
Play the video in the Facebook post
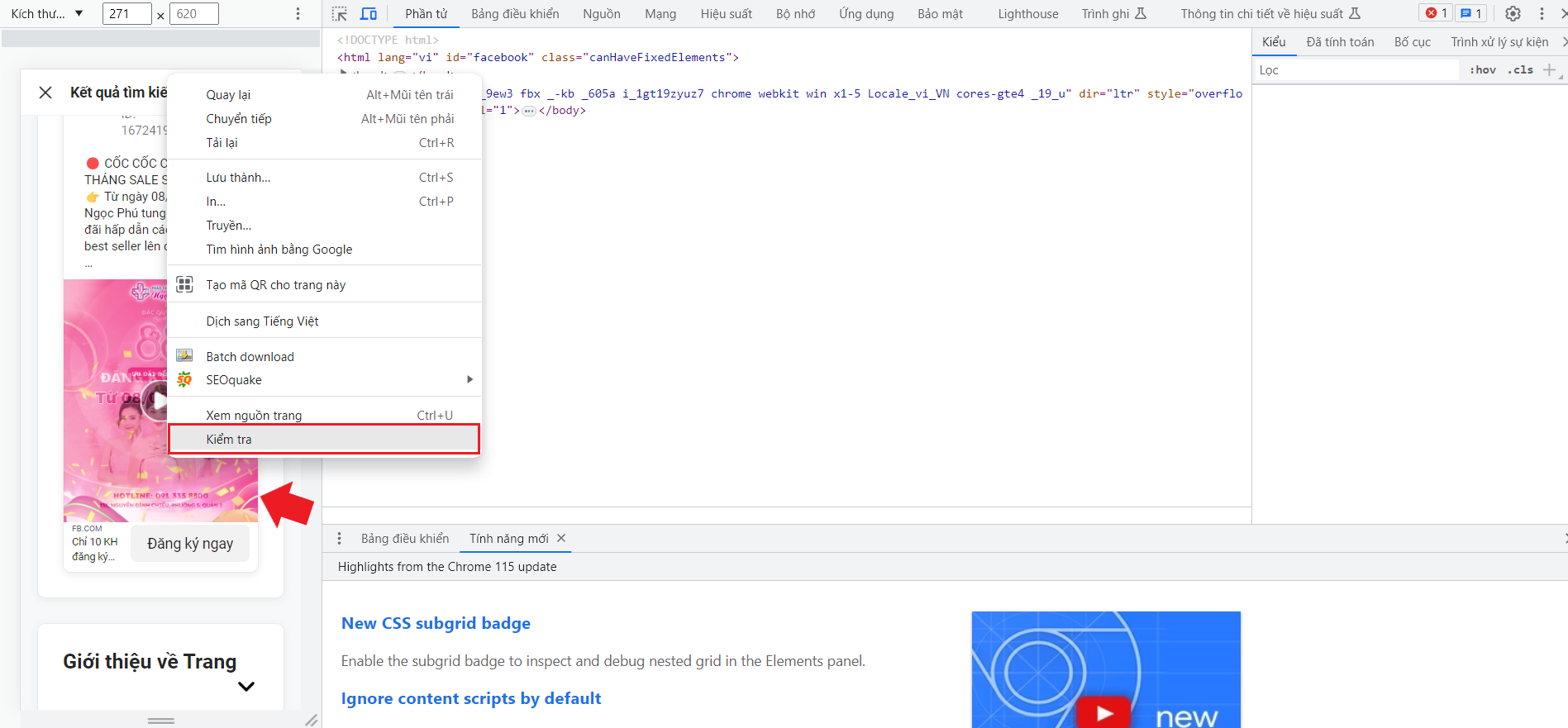click(x=156, y=402)
